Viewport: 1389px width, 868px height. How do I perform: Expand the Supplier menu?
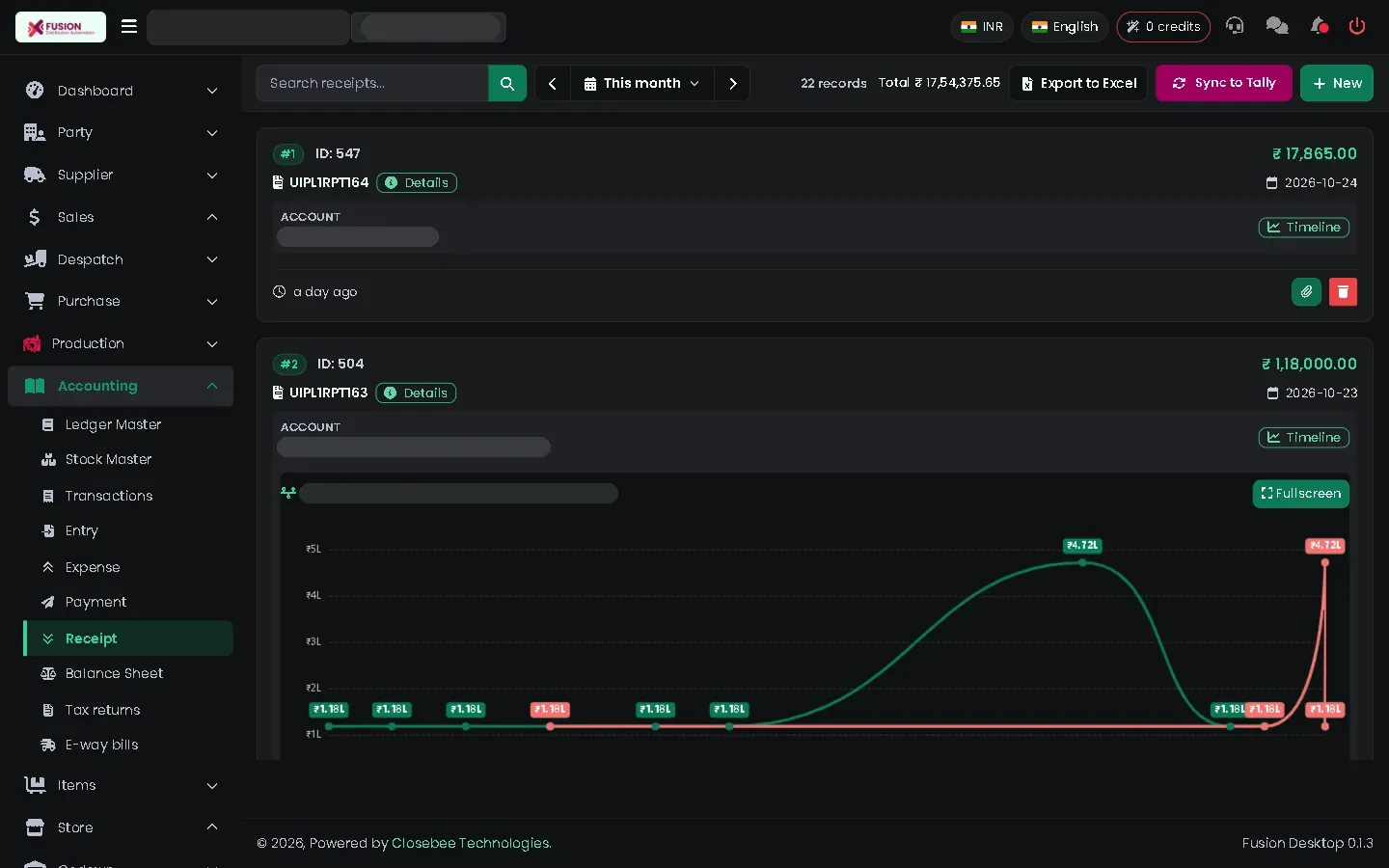point(121,175)
